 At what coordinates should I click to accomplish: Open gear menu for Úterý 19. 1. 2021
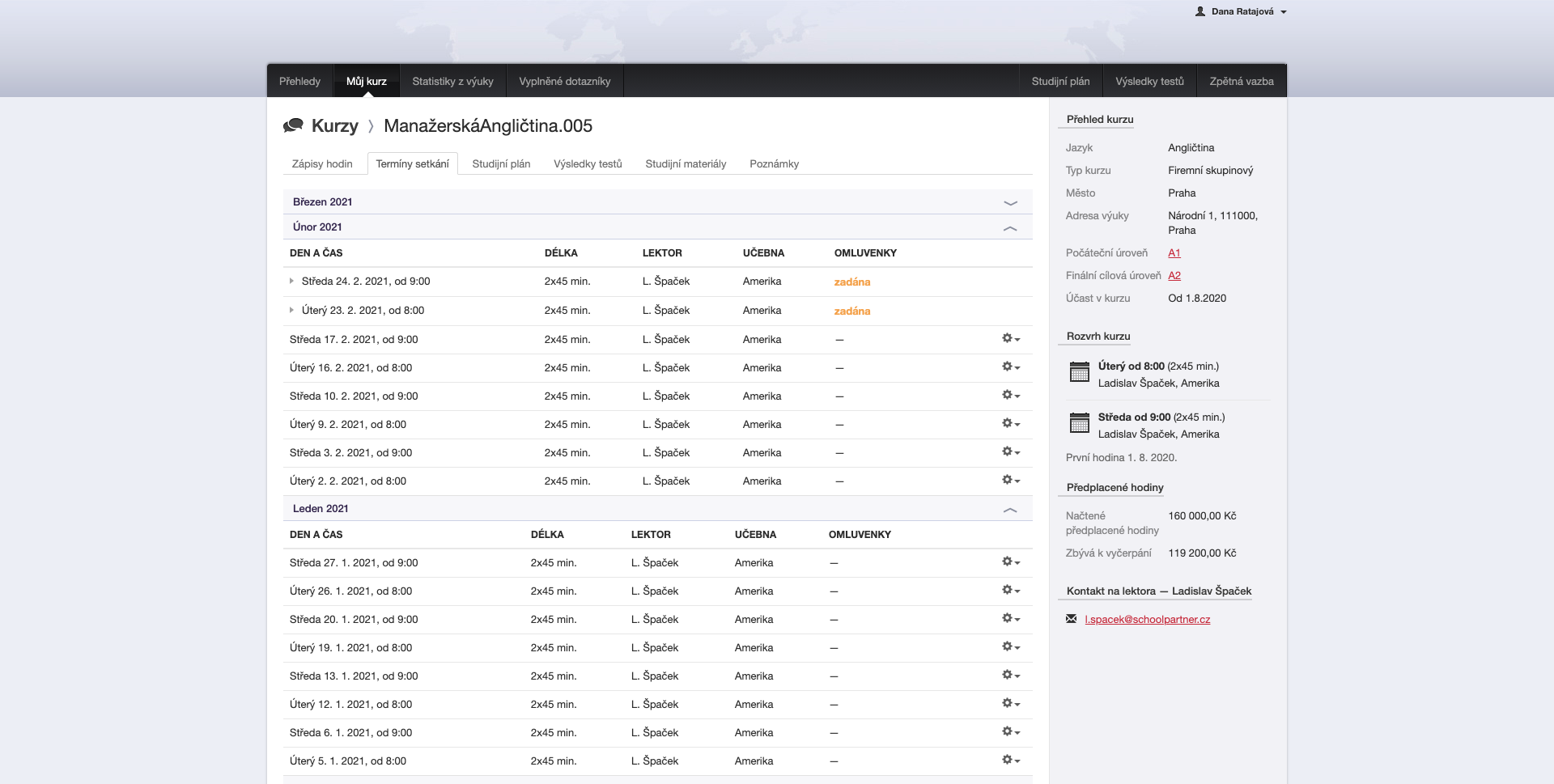pyautogui.click(x=1011, y=647)
